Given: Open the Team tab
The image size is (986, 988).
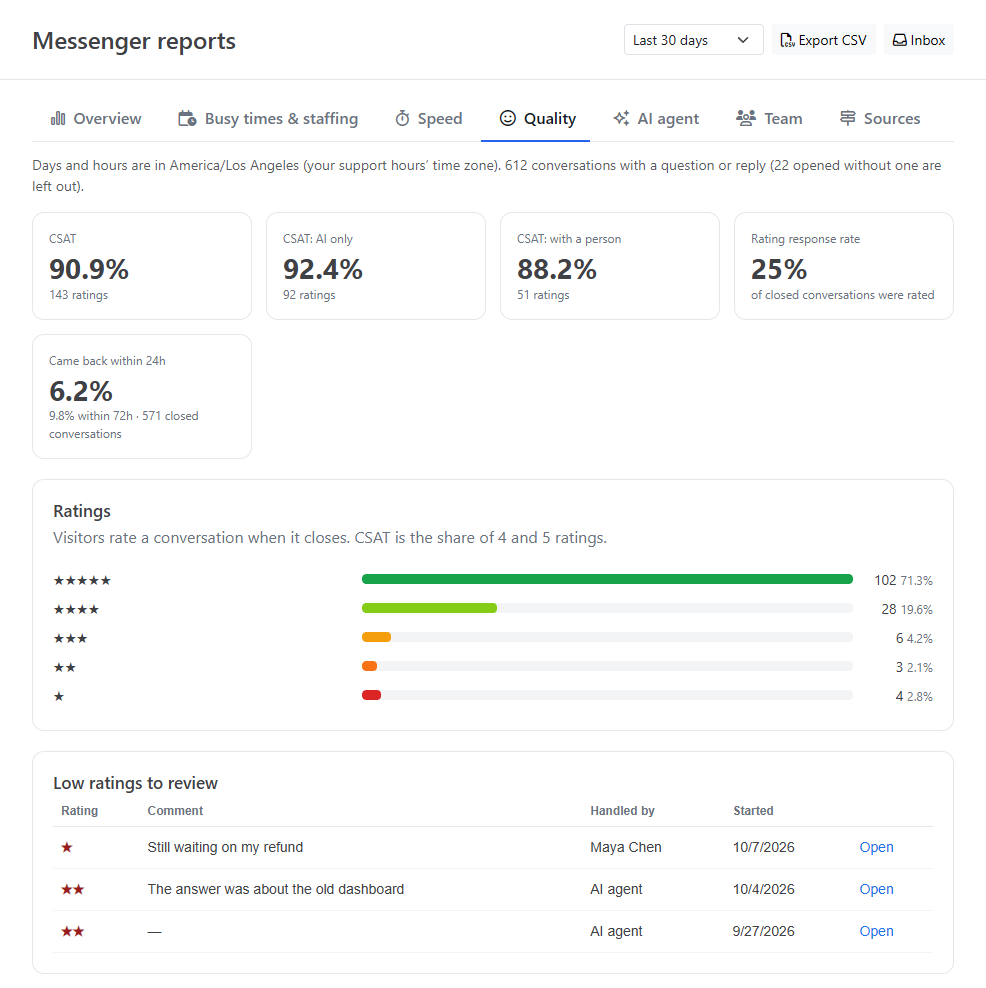Looking at the screenshot, I should click(769, 118).
